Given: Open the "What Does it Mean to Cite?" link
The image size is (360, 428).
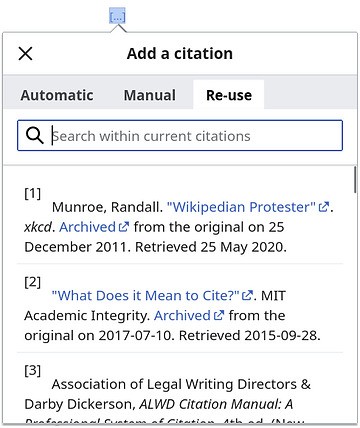Looking at the screenshot, I should pyautogui.click(x=146, y=295).
